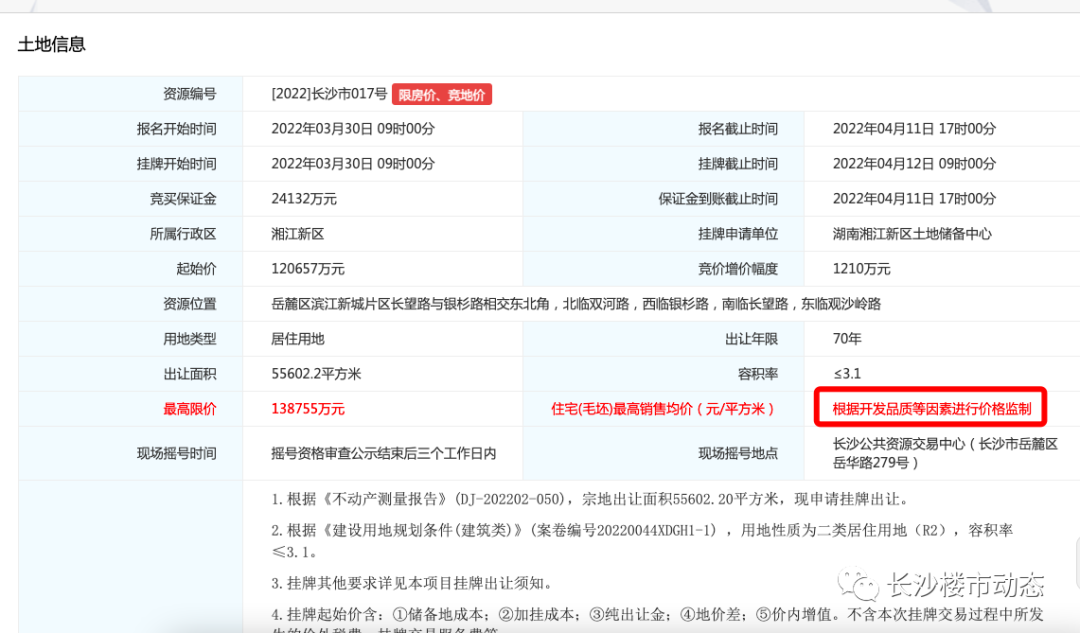Image resolution: width=1080 pixels, height=633 pixels.
Task: Click the 现场摇号地点 label
Action: click(738, 453)
